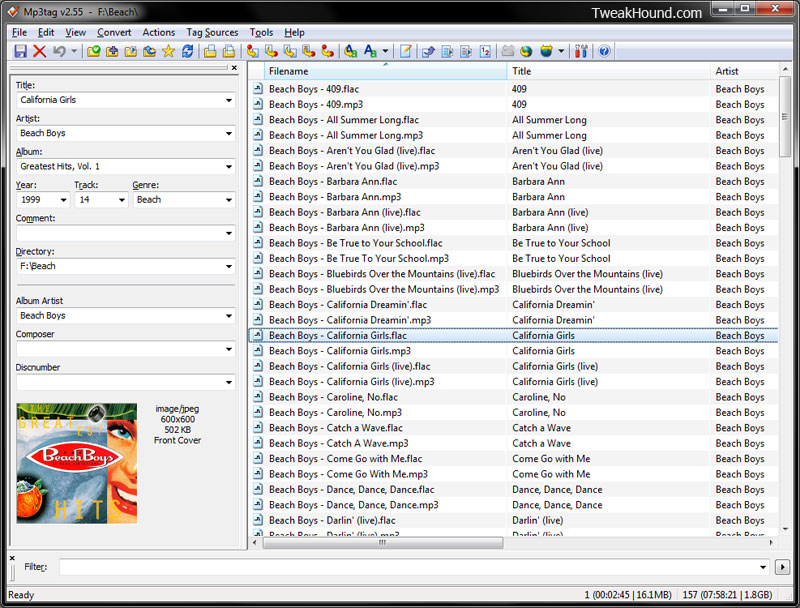Open the Help menu
The height and width of the screenshot is (608, 800).
294,32
